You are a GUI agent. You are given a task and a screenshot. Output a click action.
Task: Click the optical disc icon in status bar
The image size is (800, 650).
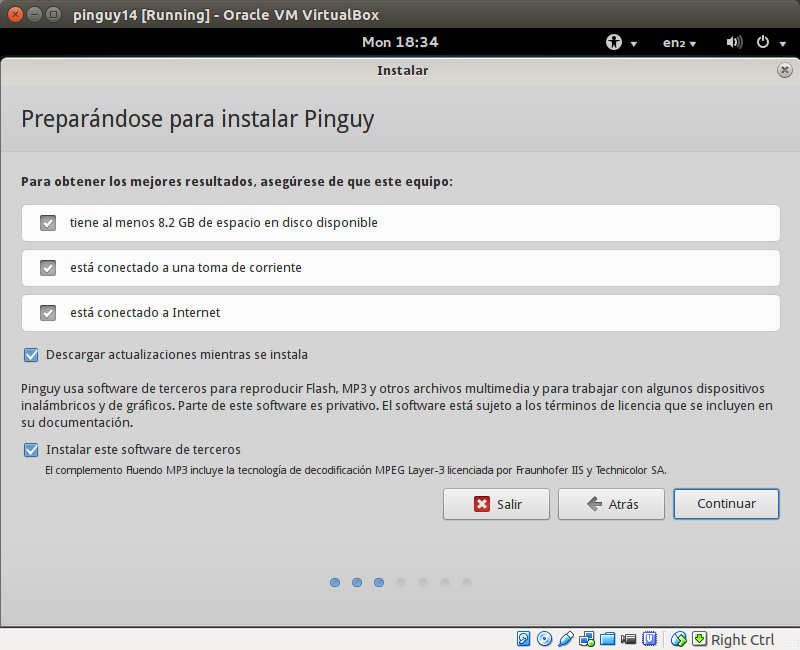click(544, 639)
